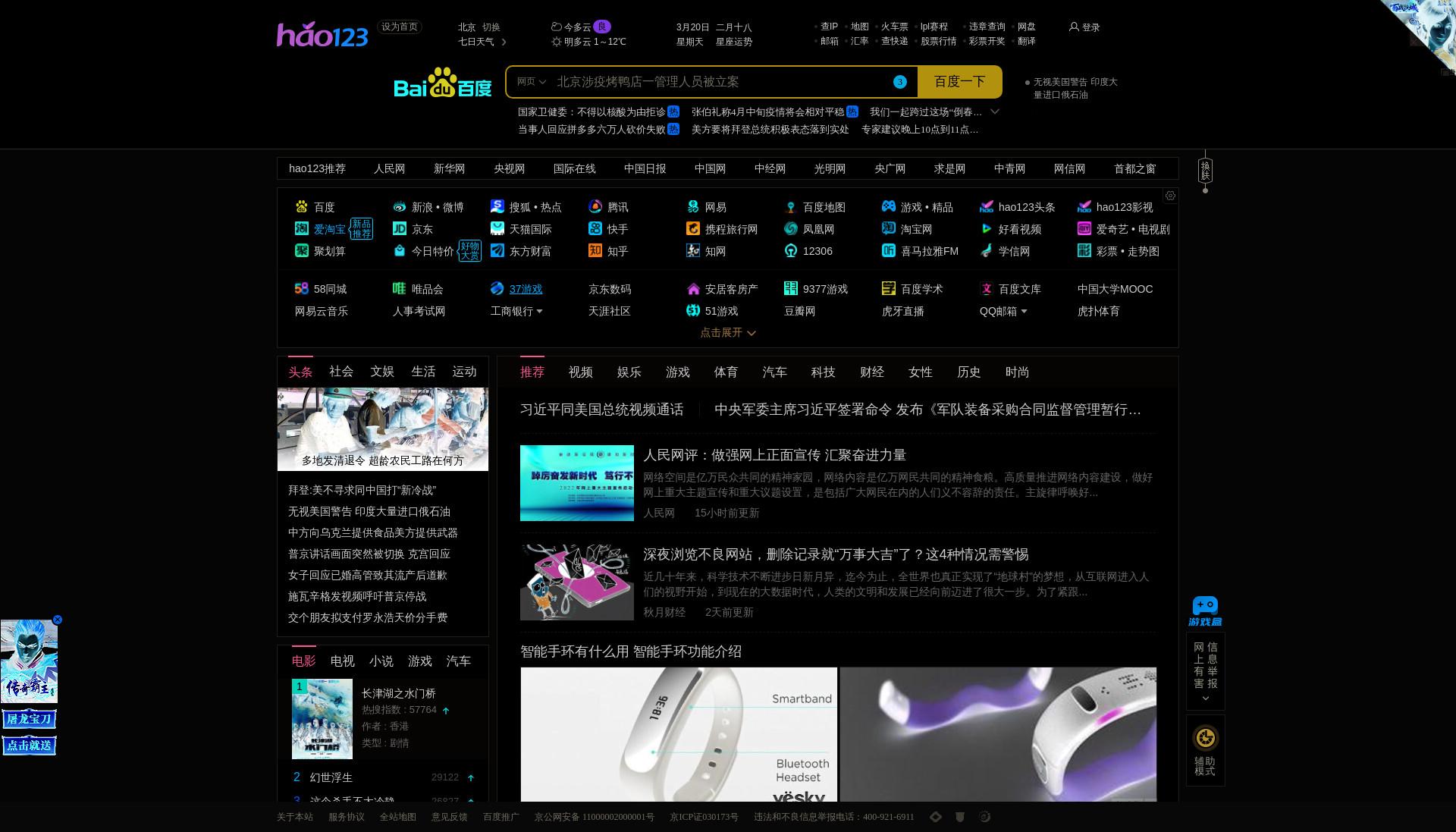Open article 深夜浏览不良网站 title
Viewport: 1456px width, 832px height.
(x=836, y=554)
